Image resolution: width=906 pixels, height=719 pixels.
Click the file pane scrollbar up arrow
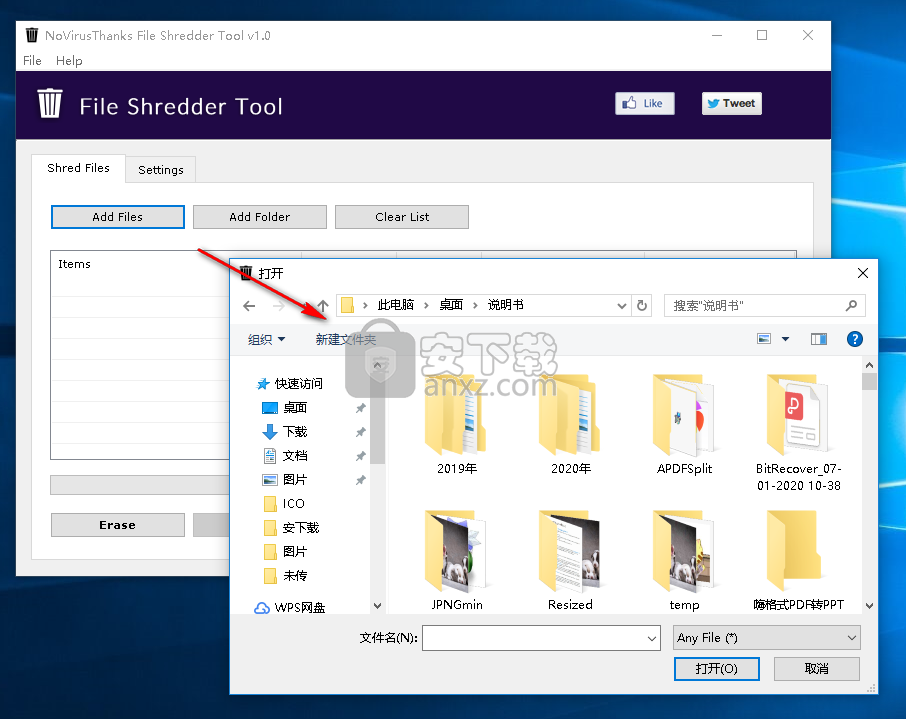click(x=869, y=365)
